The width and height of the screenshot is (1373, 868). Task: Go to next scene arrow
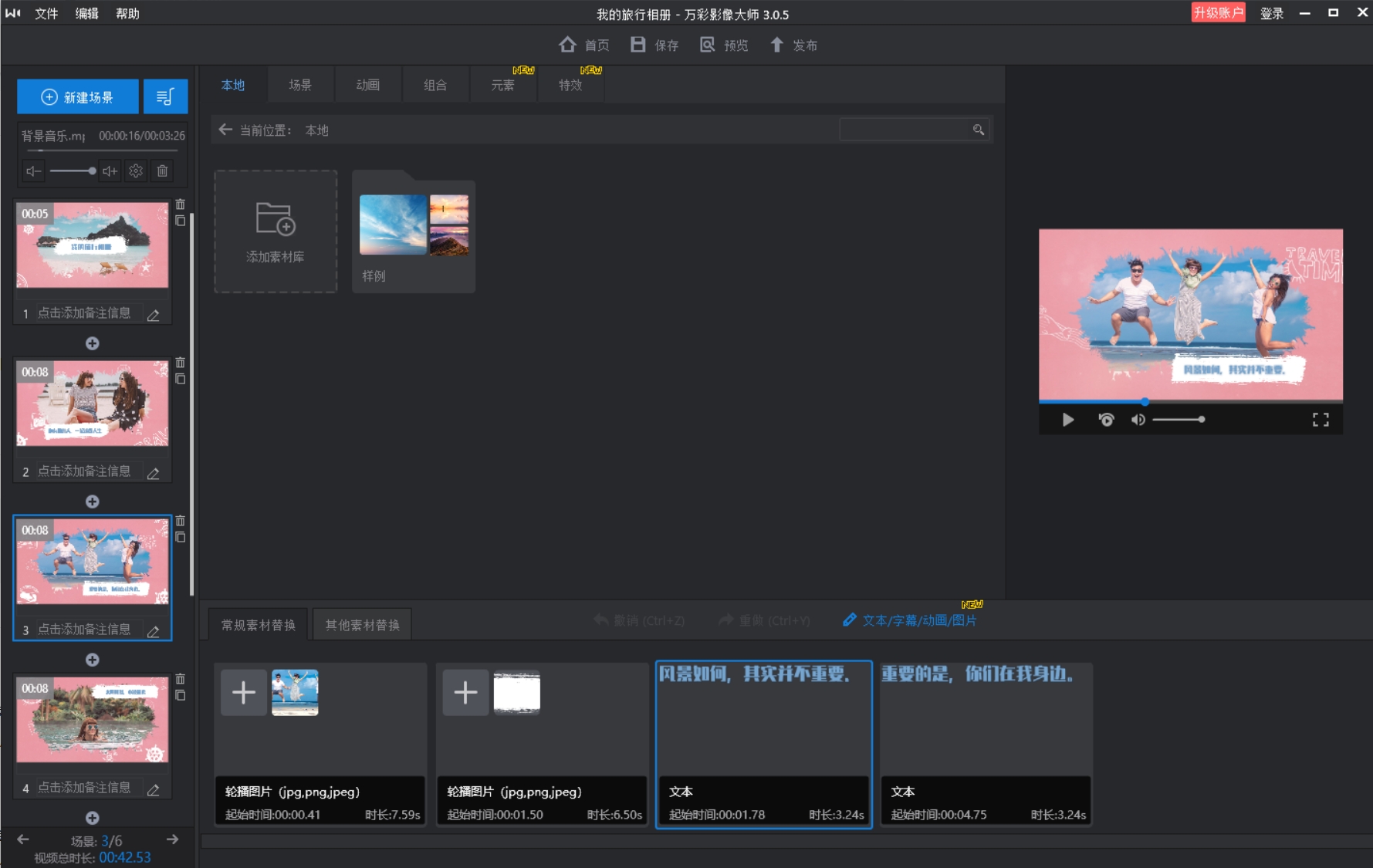pos(173,839)
